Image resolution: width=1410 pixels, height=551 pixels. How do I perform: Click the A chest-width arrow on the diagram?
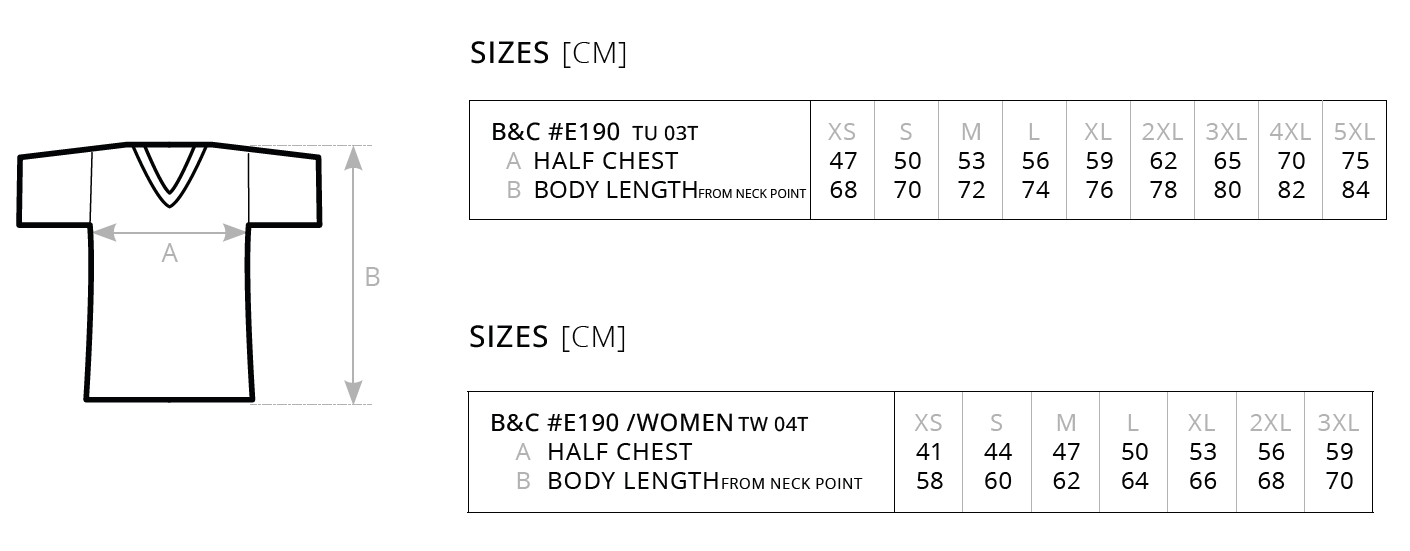point(170,233)
